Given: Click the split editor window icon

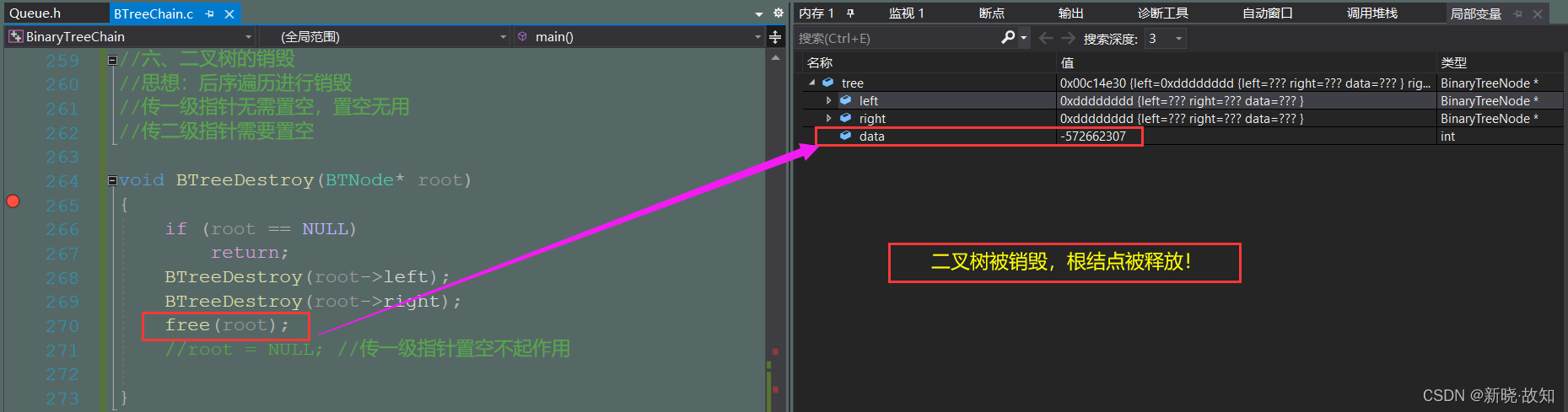Looking at the screenshot, I should [x=775, y=37].
